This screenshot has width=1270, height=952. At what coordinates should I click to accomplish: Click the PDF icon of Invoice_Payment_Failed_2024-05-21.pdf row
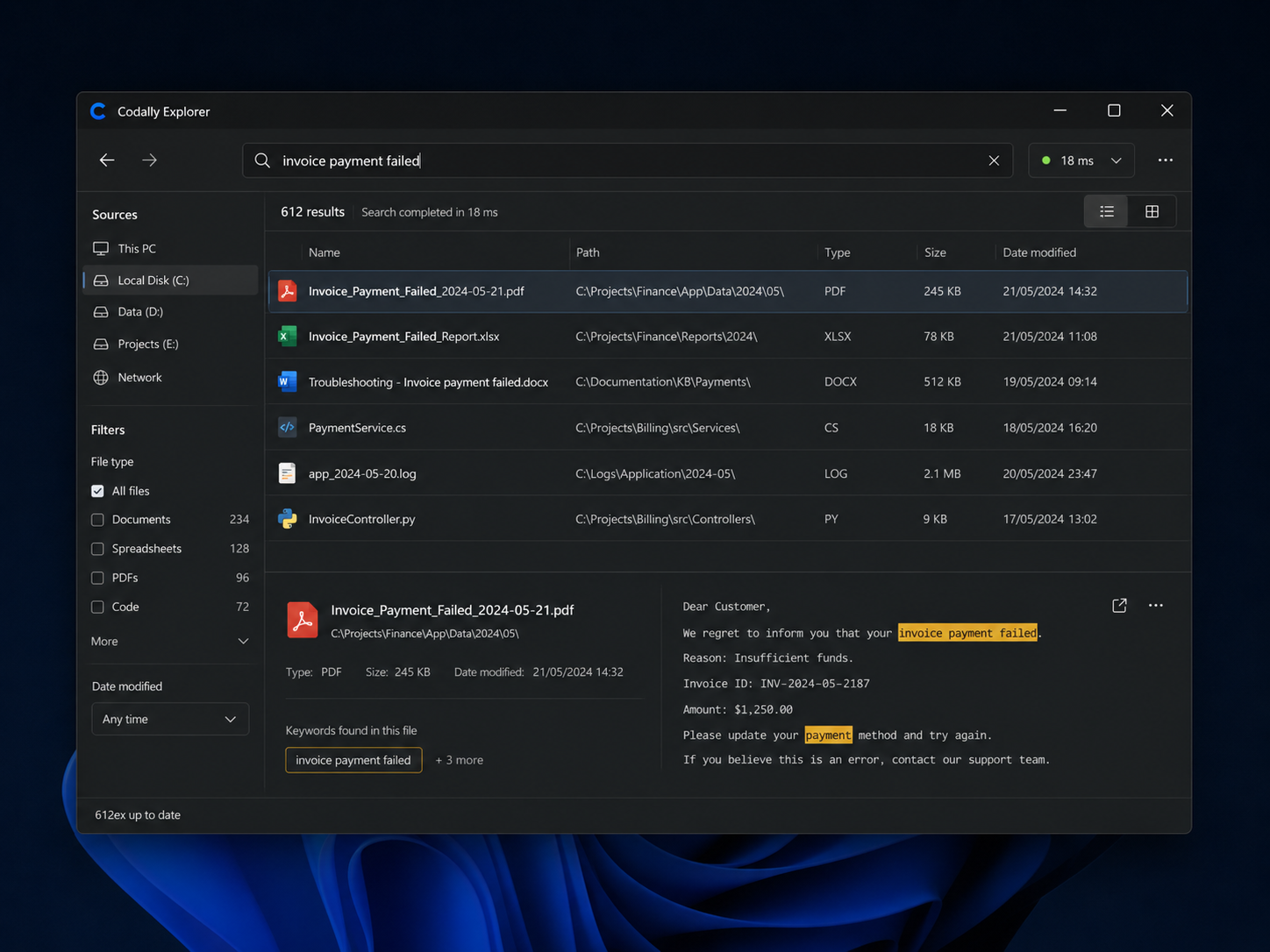tap(287, 291)
